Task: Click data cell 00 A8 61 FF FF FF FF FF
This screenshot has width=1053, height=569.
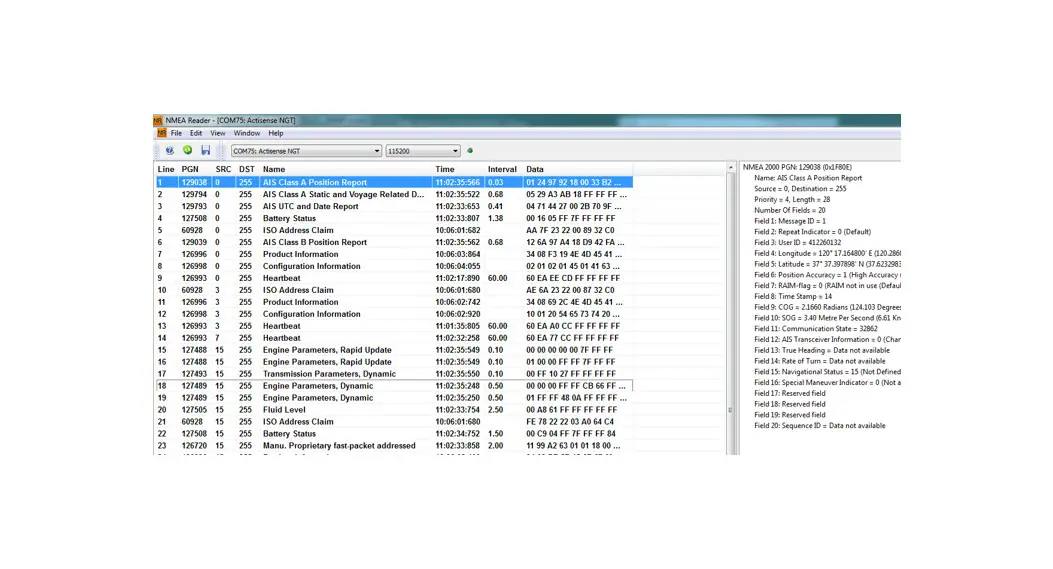Action: pos(571,410)
